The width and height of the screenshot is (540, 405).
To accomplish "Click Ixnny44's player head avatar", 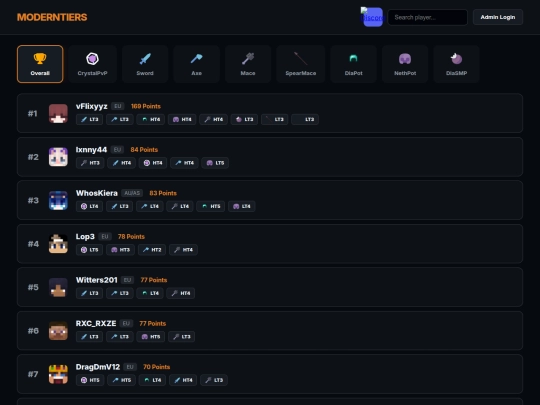I will click(58, 157).
